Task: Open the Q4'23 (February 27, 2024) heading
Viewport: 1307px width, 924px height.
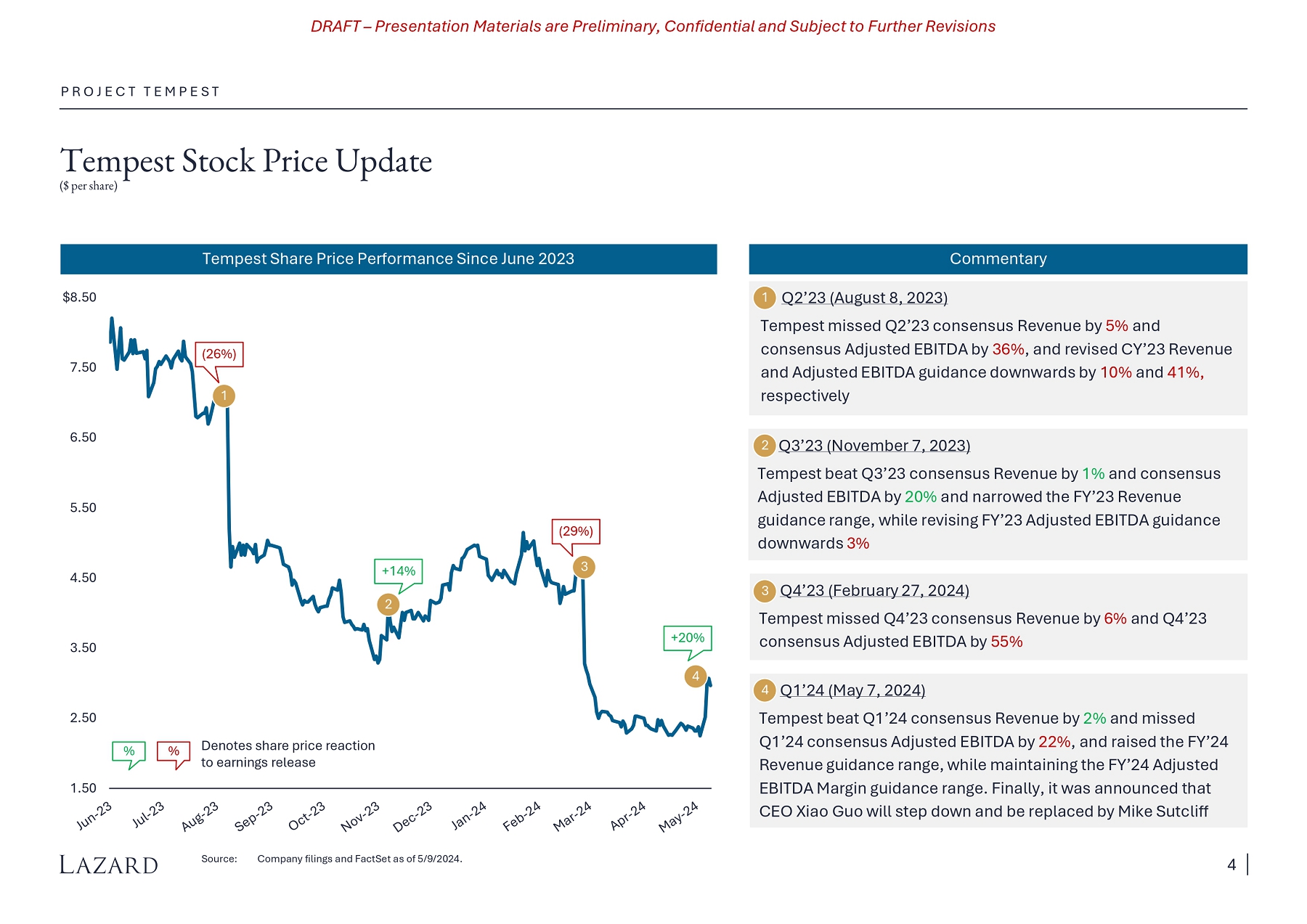Action: tap(874, 591)
